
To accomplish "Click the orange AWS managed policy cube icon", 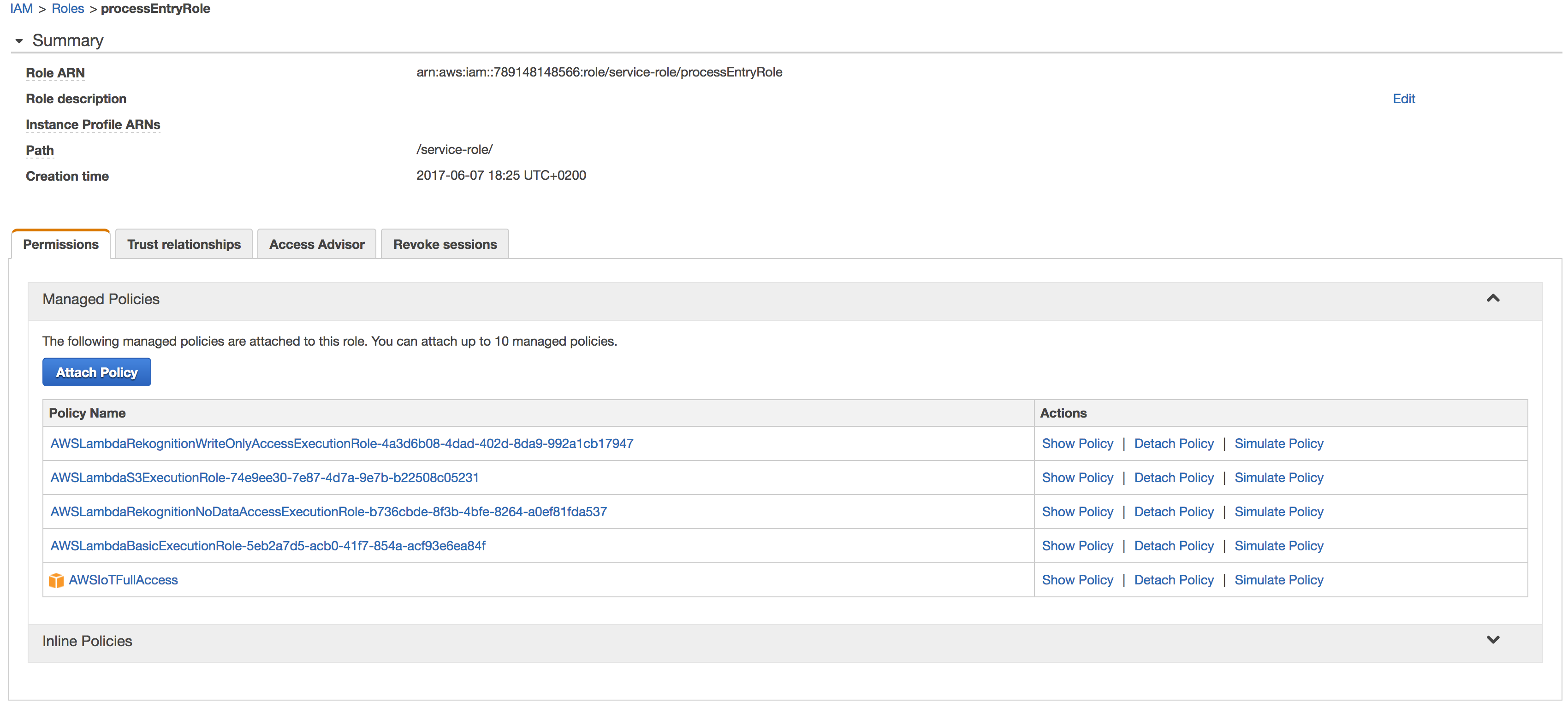I will pos(56,580).
